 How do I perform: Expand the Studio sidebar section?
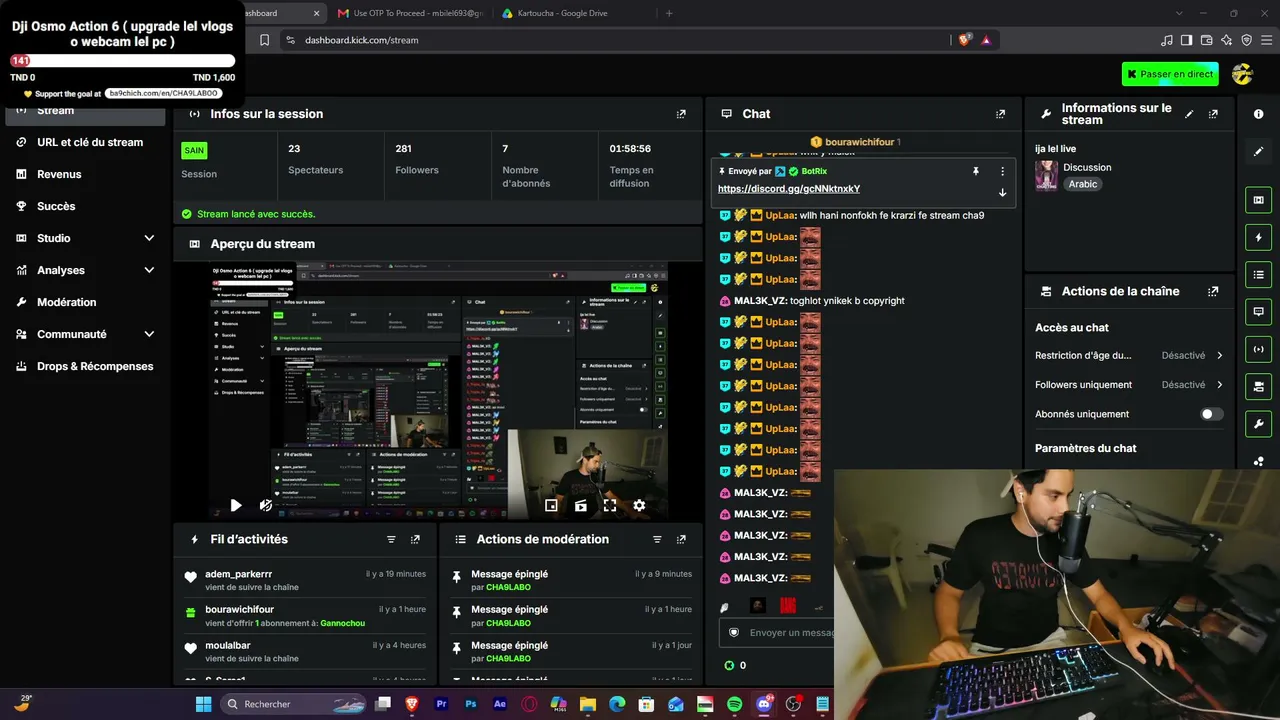click(x=149, y=238)
